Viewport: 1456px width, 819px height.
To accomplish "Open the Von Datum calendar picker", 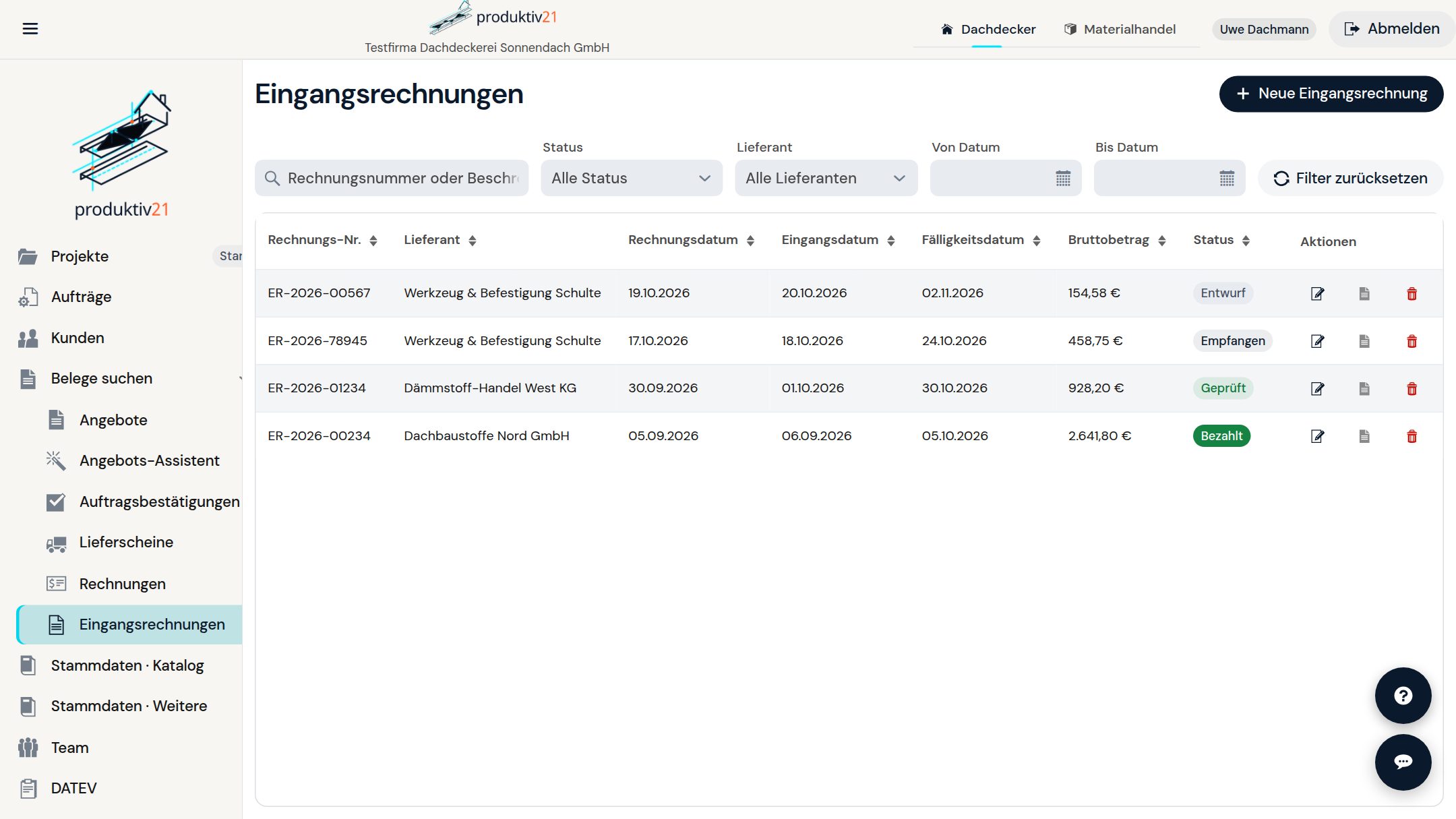I will (x=1063, y=178).
